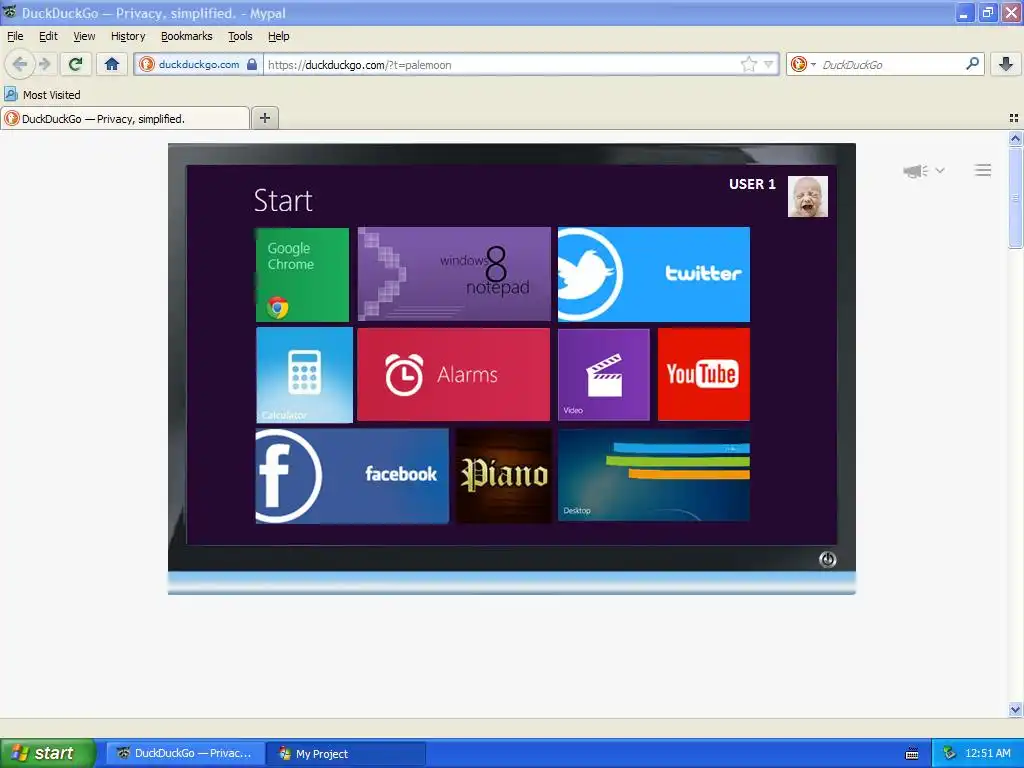Open the Video tile

point(603,374)
